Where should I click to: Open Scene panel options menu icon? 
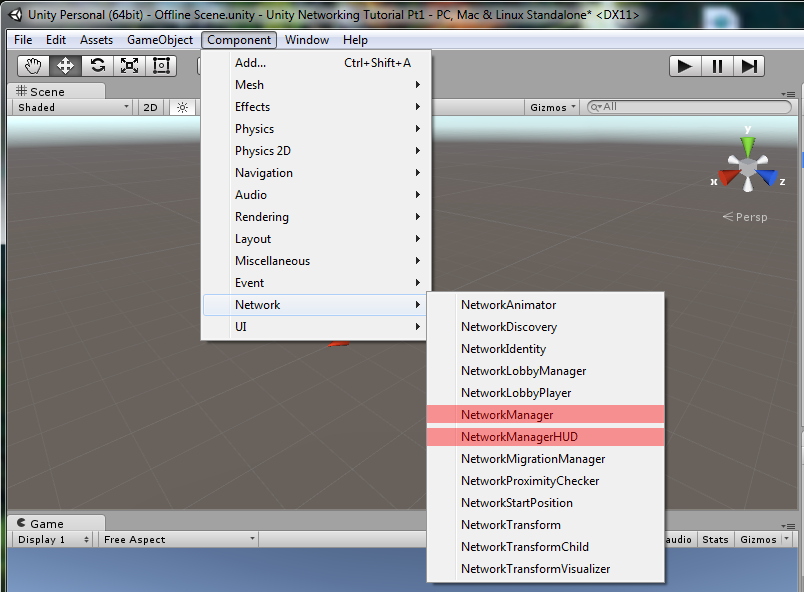point(788,94)
